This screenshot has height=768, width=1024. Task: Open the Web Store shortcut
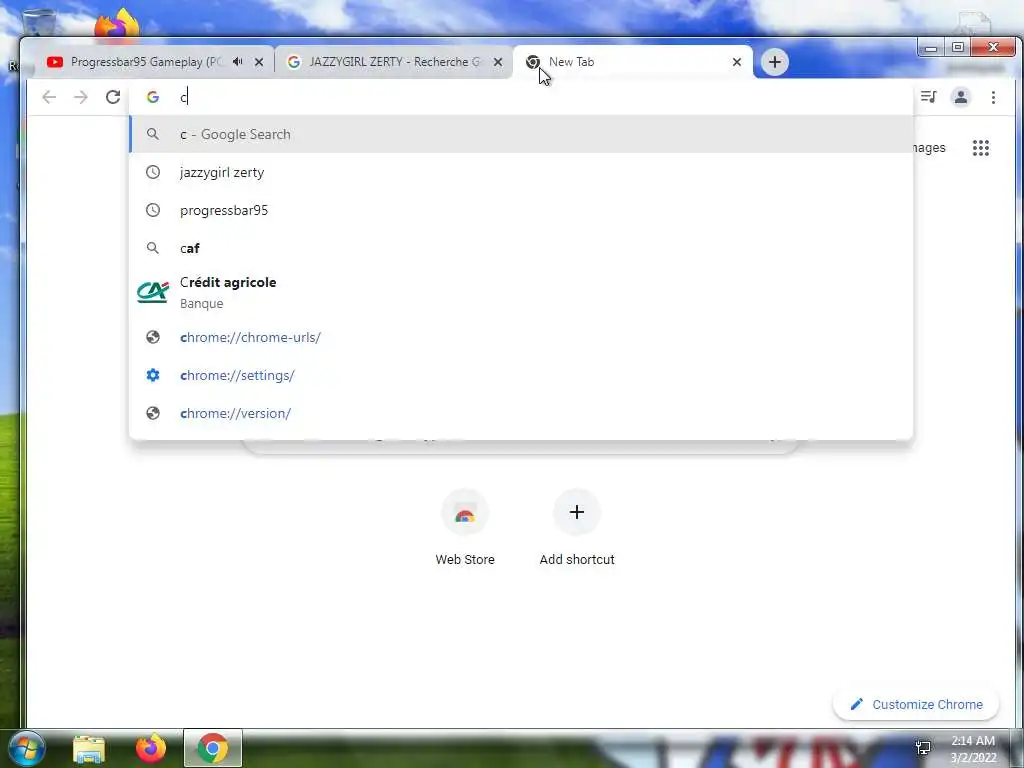coord(465,528)
